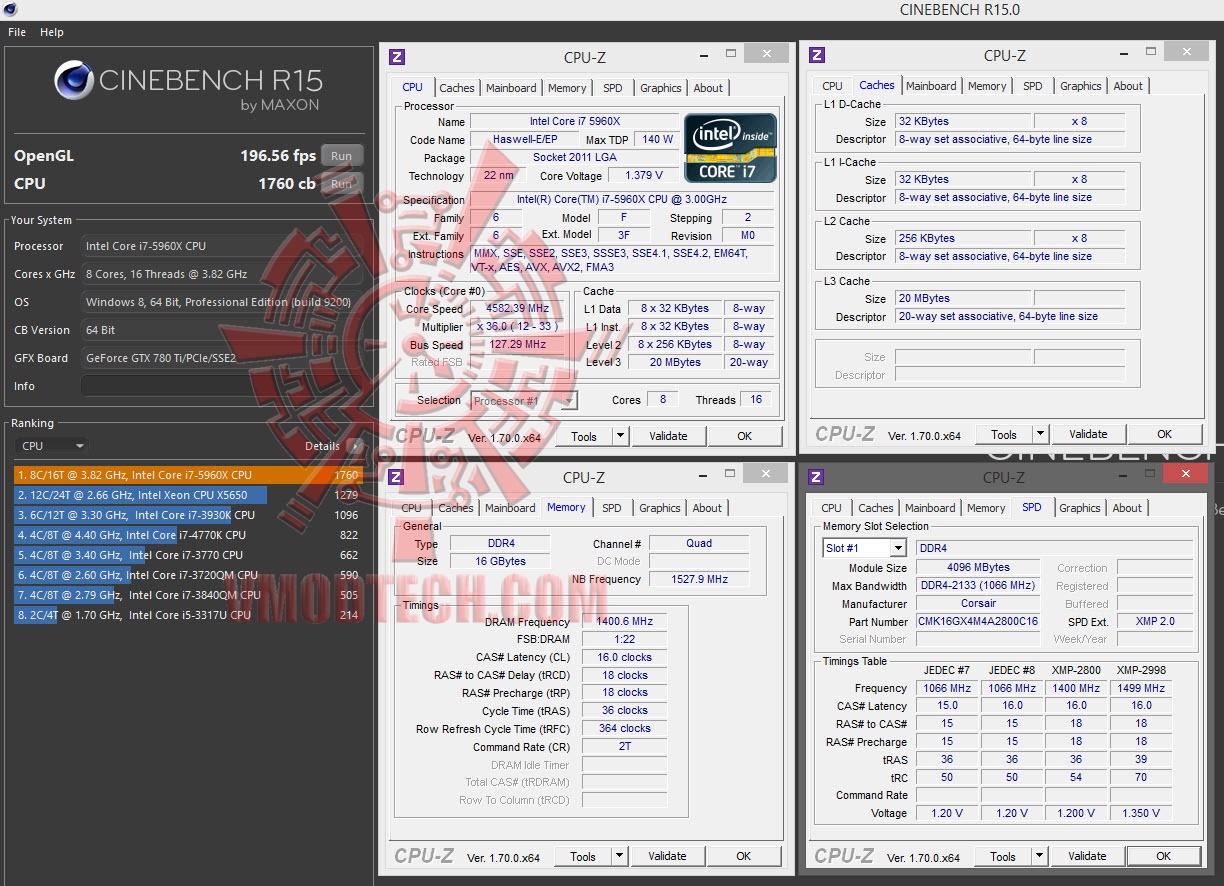1224x886 pixels.
Task: Select SPD tab in the Memory CPU-Z window
Action: pyautogui.click(x=612, y=508)
